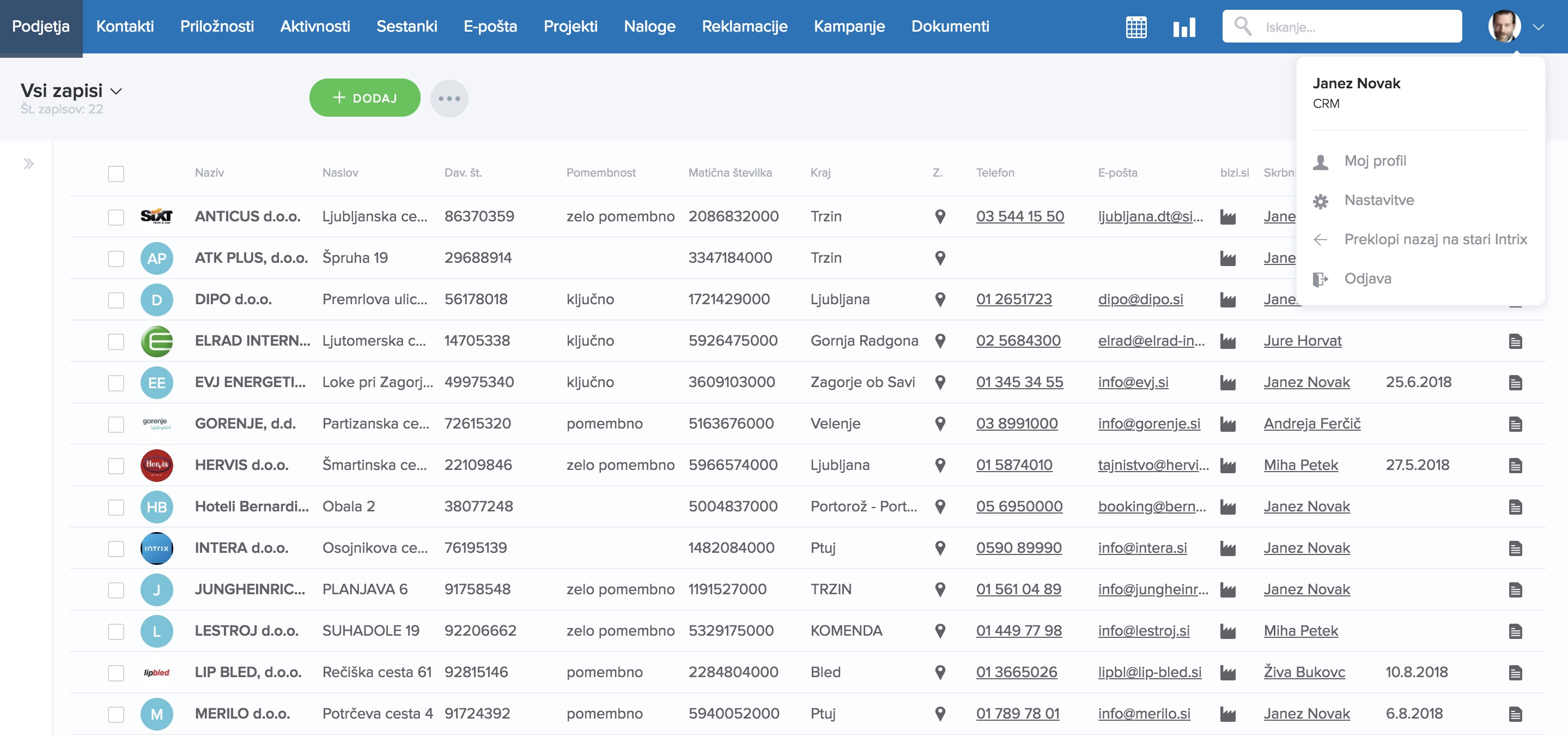Click map pin icon for GORENJE row
1568x736 pixels.
[940, 424]
